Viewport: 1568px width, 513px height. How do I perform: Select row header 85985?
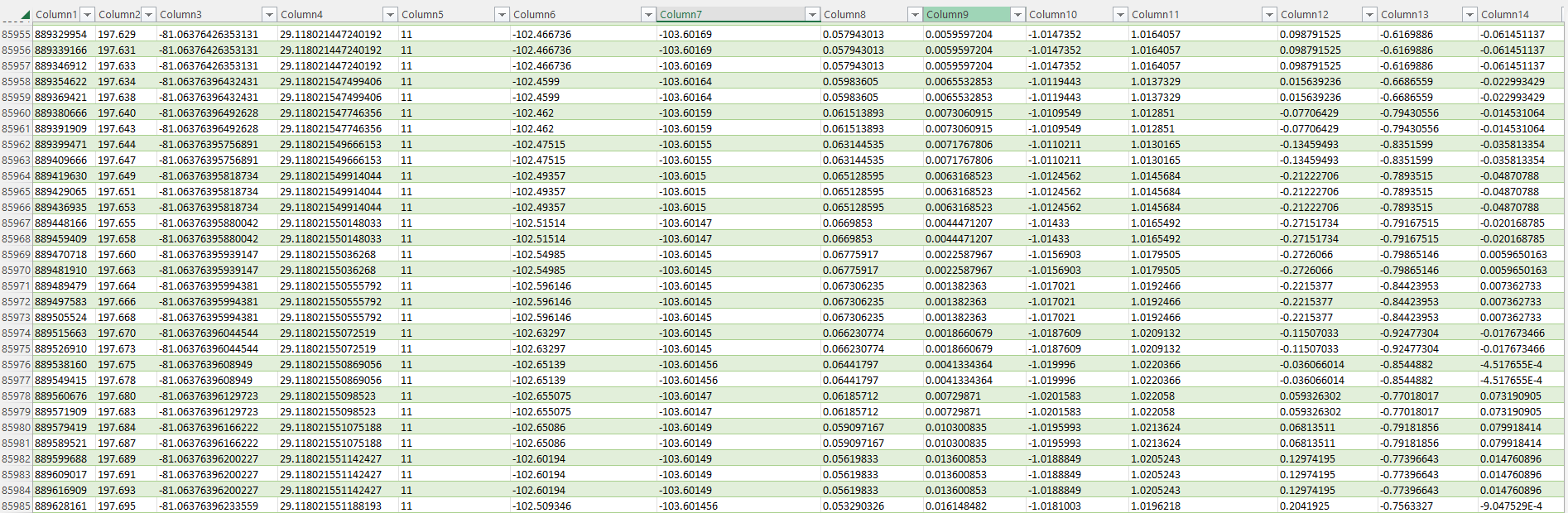pyautogui.click(x=17, y=506)
